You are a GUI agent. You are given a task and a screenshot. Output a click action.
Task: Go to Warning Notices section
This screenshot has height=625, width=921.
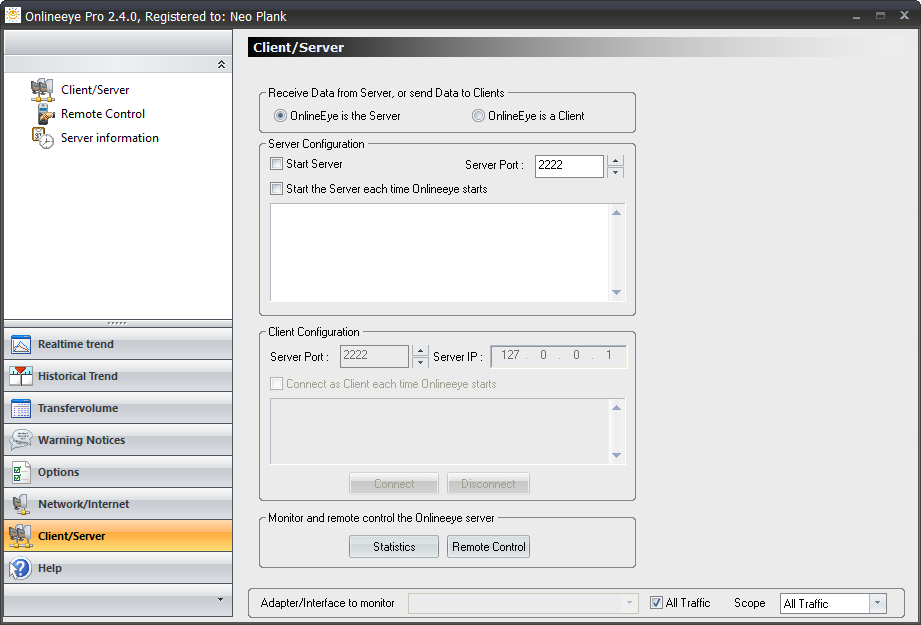pos(118,440)
